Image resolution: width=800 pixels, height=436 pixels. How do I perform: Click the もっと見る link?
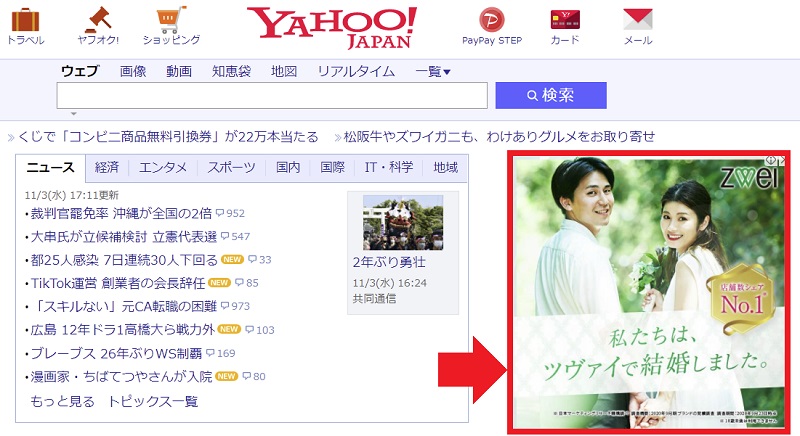(x=63, y=401)
